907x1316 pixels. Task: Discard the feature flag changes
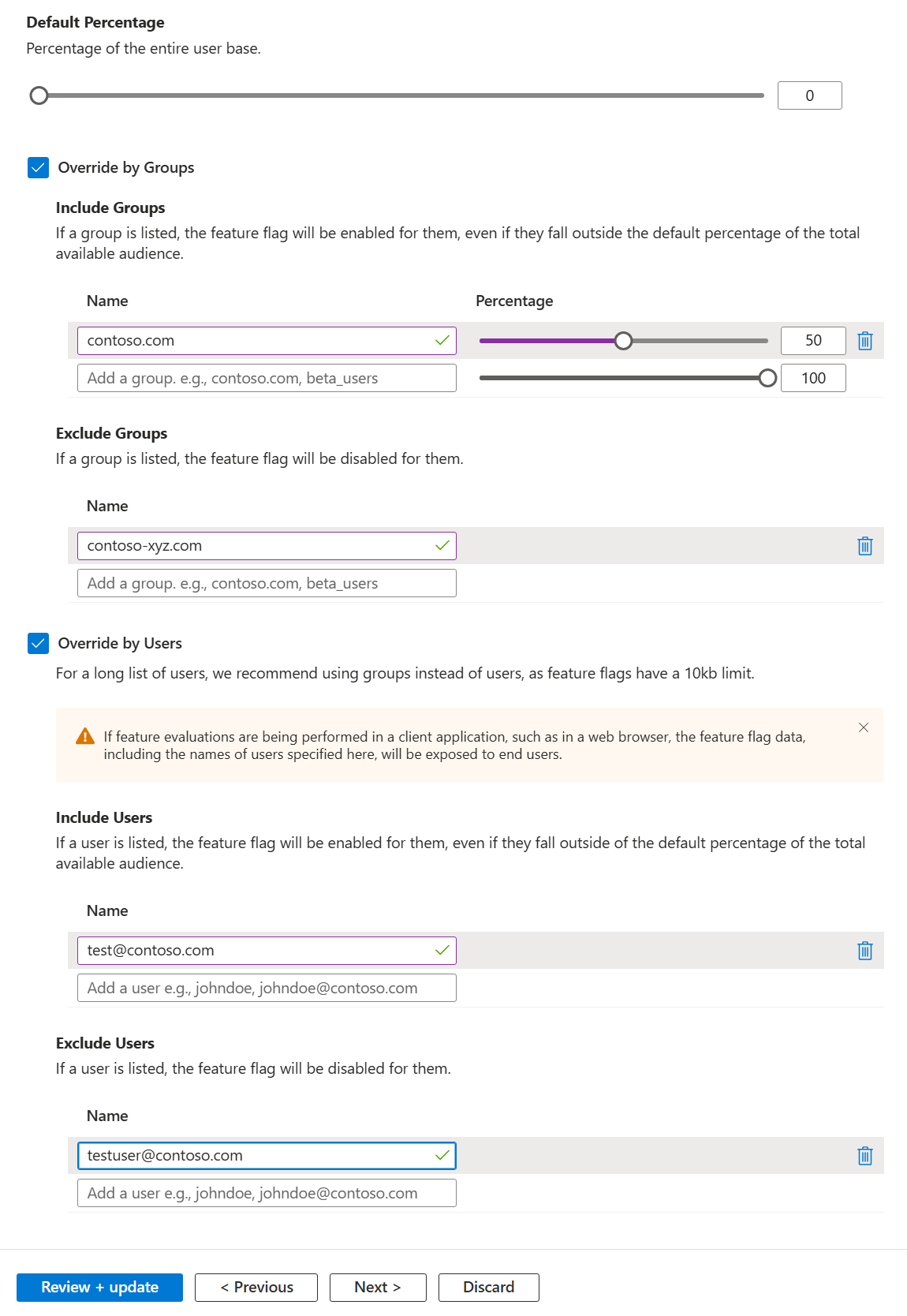tap(489, 1287)
